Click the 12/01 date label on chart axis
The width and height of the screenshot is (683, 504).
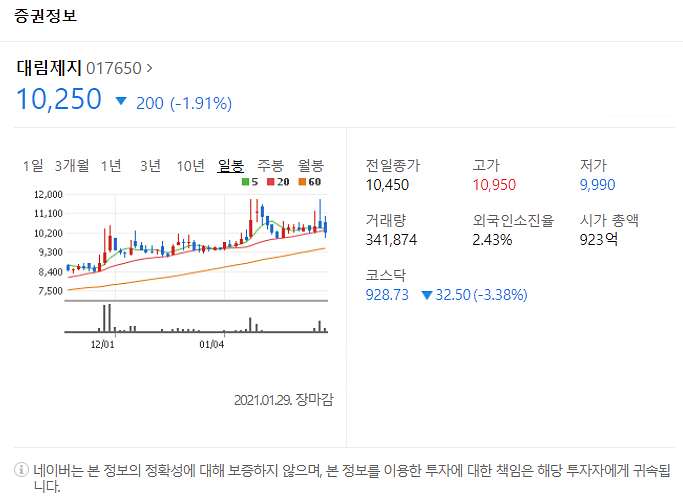(102, 345)
